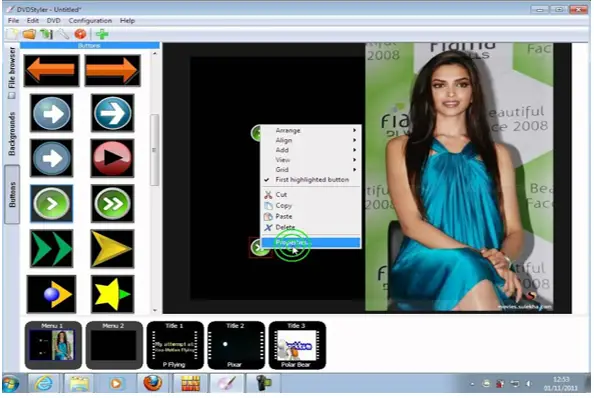
Task: Select the orange right arrow button graphic
Action: pyautogui.click(x=113, y=70)
